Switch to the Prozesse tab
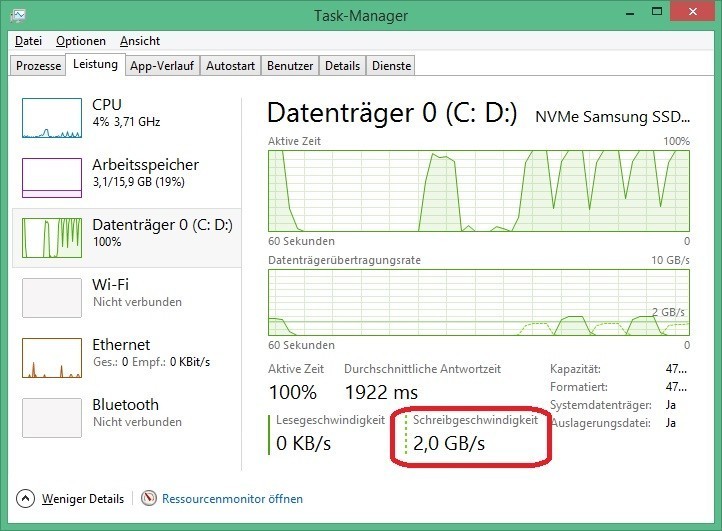The image size is (722, 531). [x=38, y=66]
